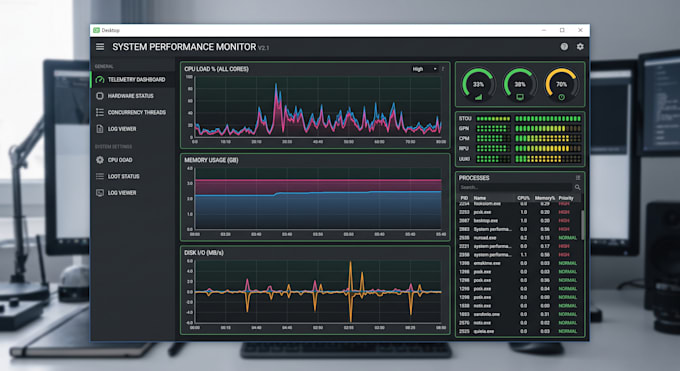Click the 38% green gauge
The height and width of the screenshot is (371, 680).
520,85
